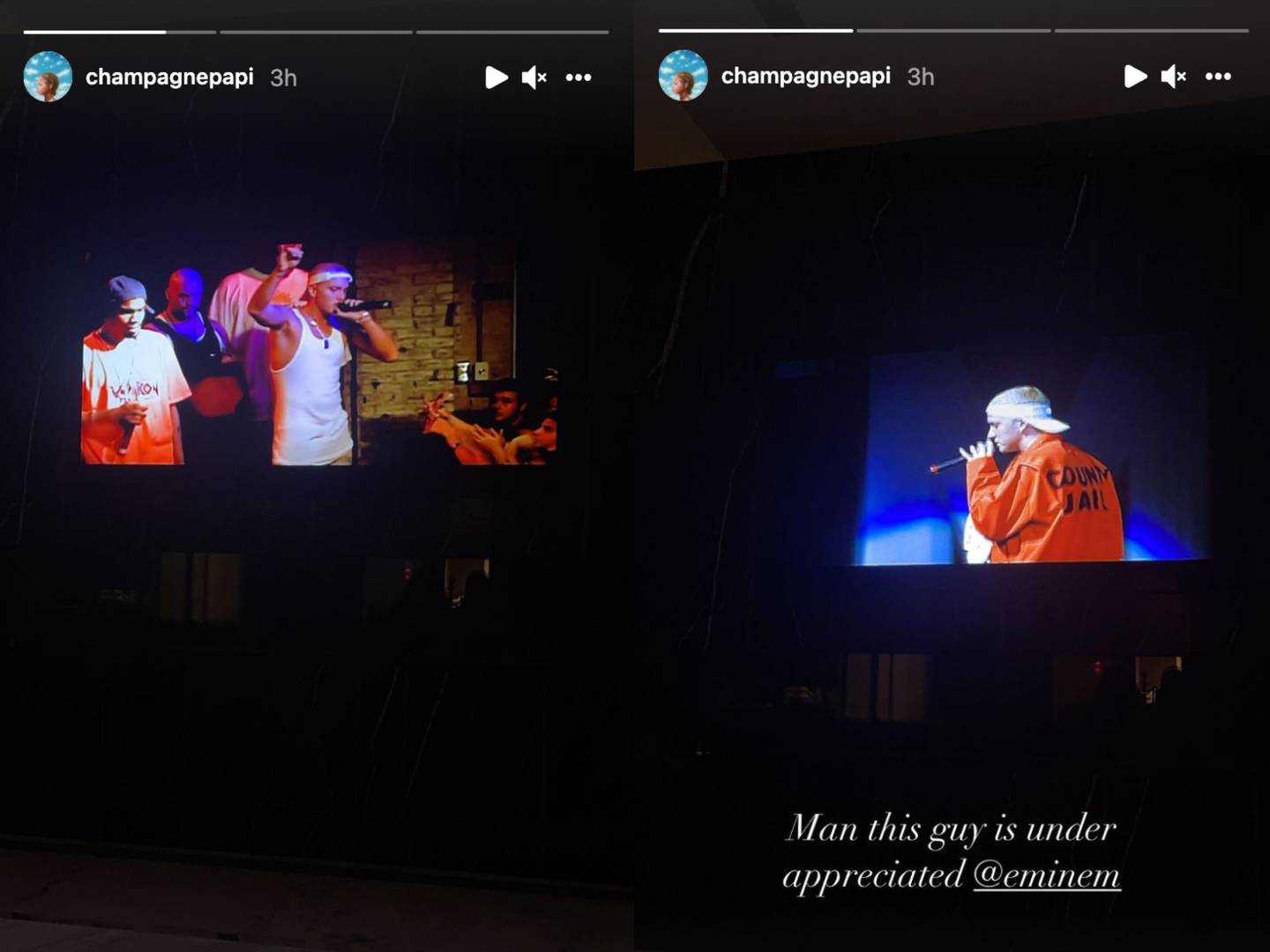Open the @eminem mention link

pyautogui.click(x=1047, y=874)
